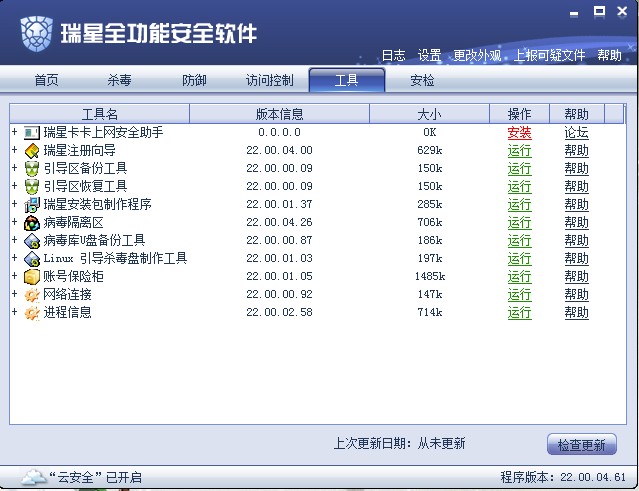The height and width of the screenshot is (491, 639).
Task: Click the 病毒库U盘备份工具 row icon
Action: point(32,241)
